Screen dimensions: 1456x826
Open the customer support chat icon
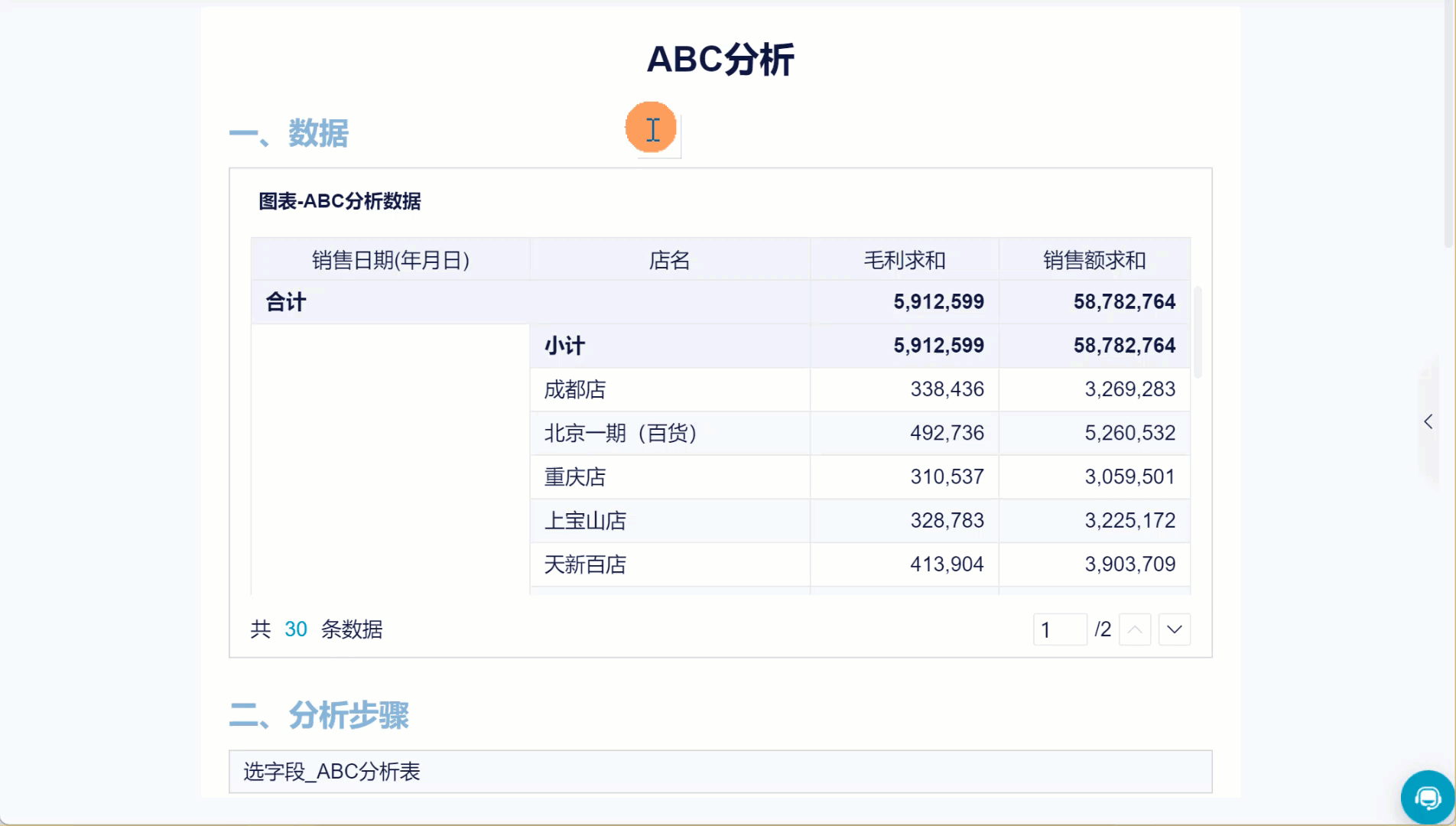(x=1427, y=798)
